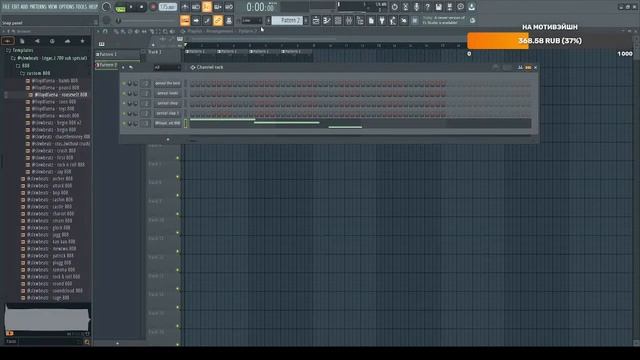Viewport: 640px width, 360px height.
Task: Click the tempo value field
Action: (168, 7)
